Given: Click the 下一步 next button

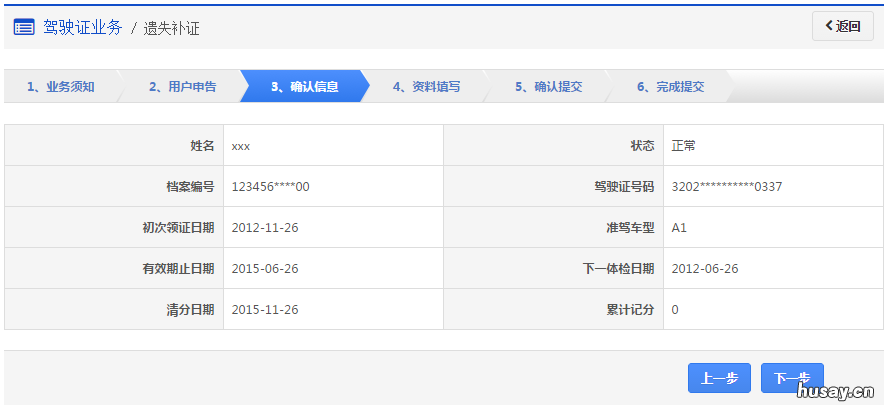Looking at the screenshot, I should click(792, 378).
